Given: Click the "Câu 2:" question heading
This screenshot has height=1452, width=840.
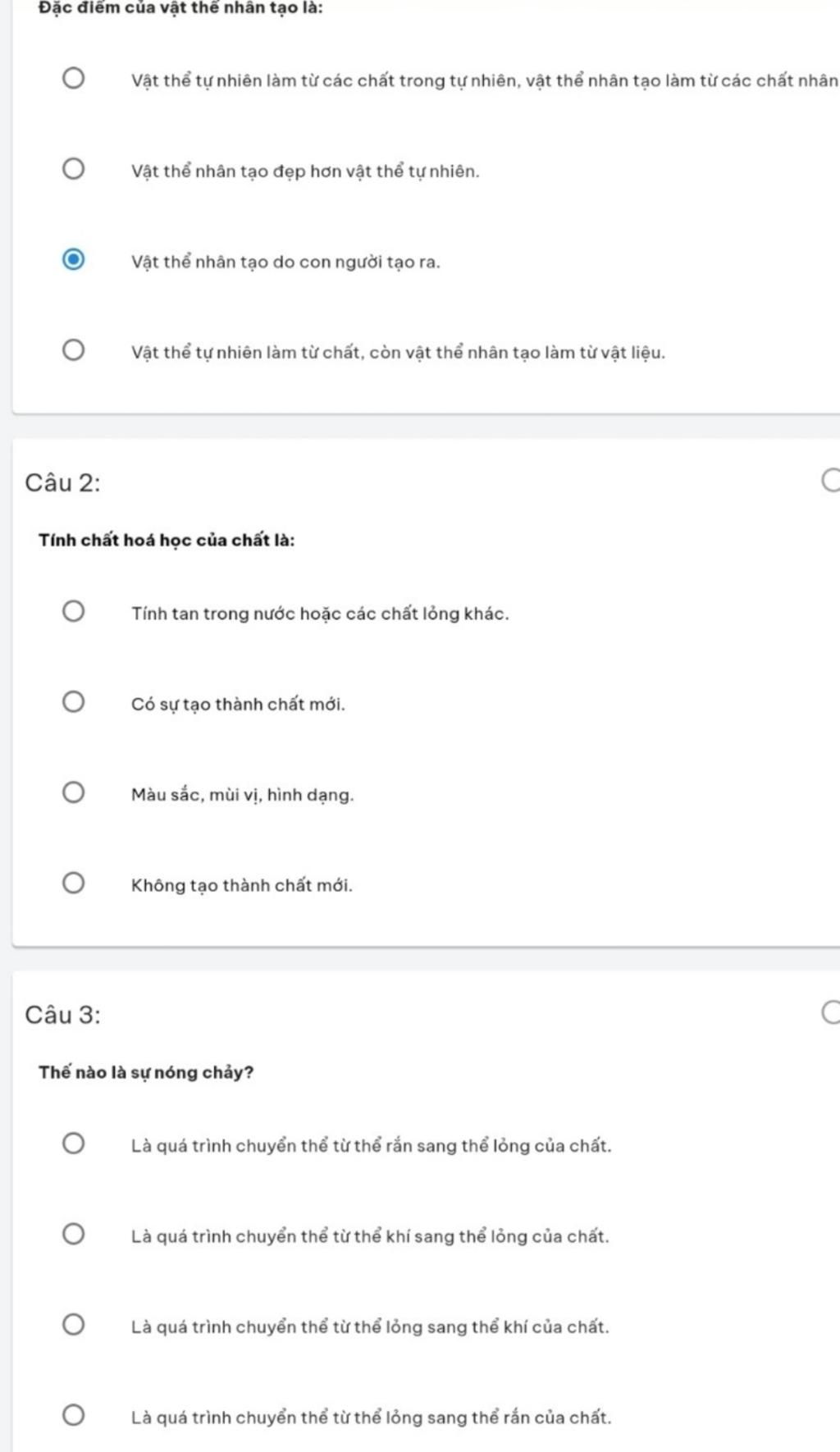Looking at the screenshot, I should (63, 482).
